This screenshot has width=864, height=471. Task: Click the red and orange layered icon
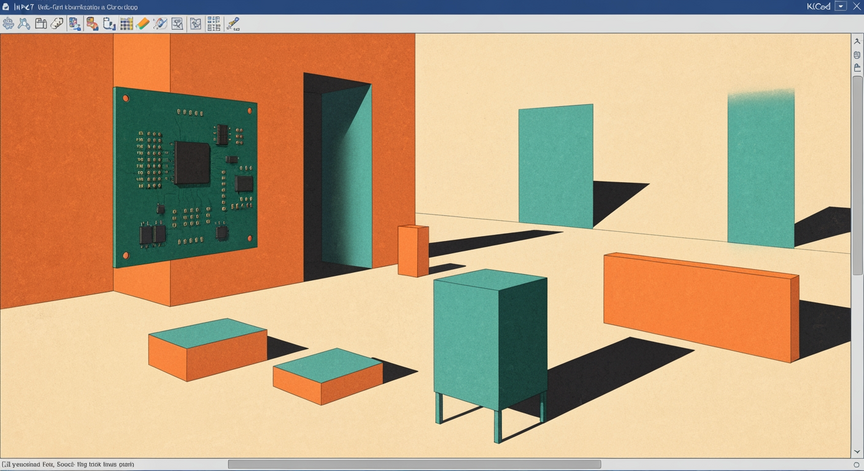coord(92,24)
